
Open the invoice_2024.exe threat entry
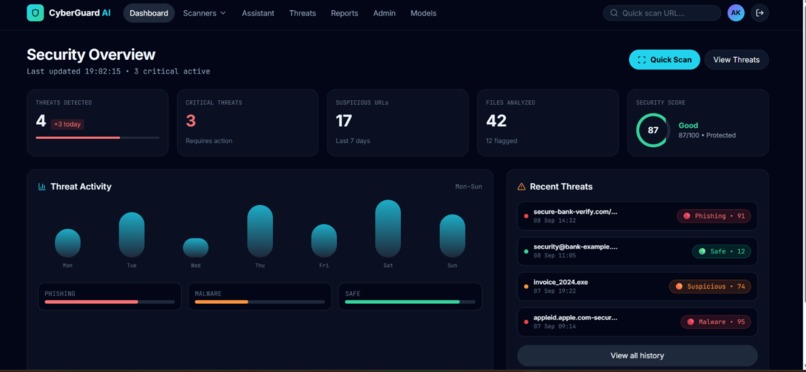(637, 287)
